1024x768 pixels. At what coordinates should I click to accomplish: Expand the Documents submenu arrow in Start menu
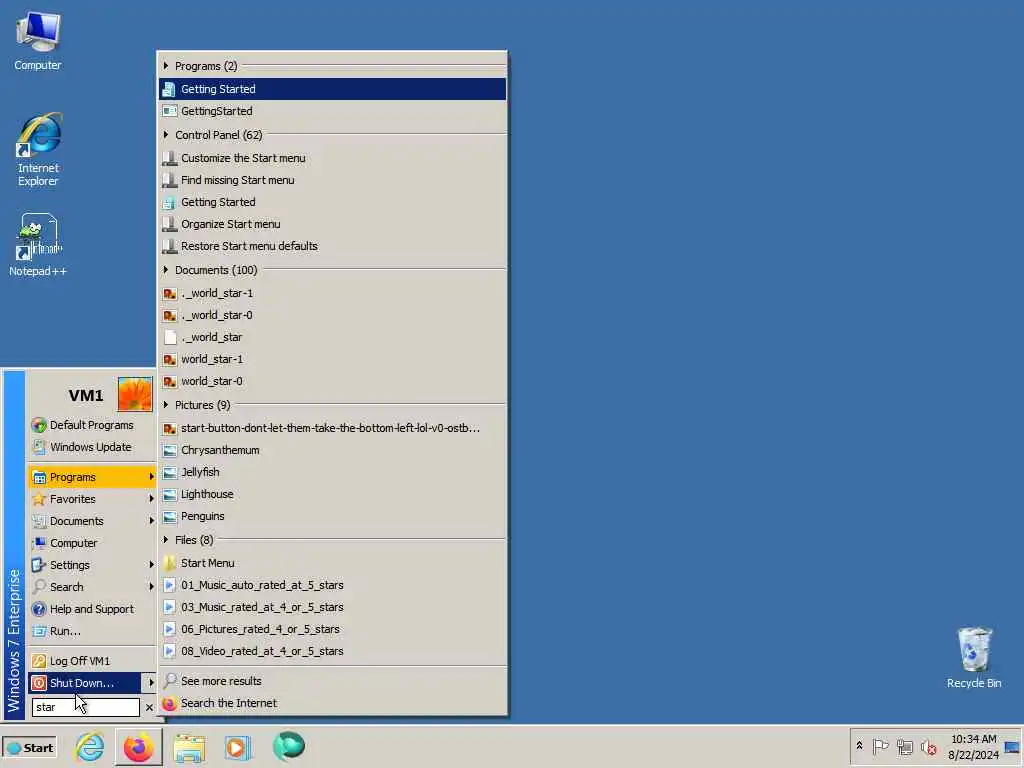[x=151, y=521]
